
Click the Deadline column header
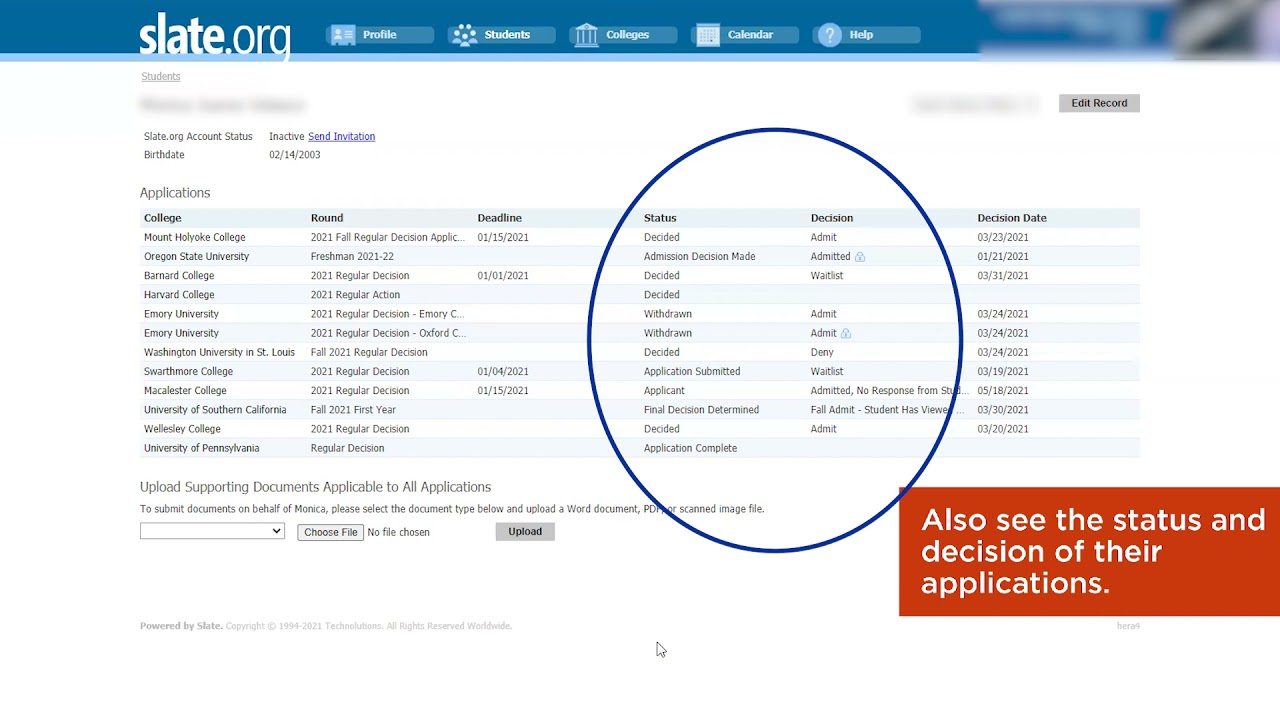coord(499,218)
